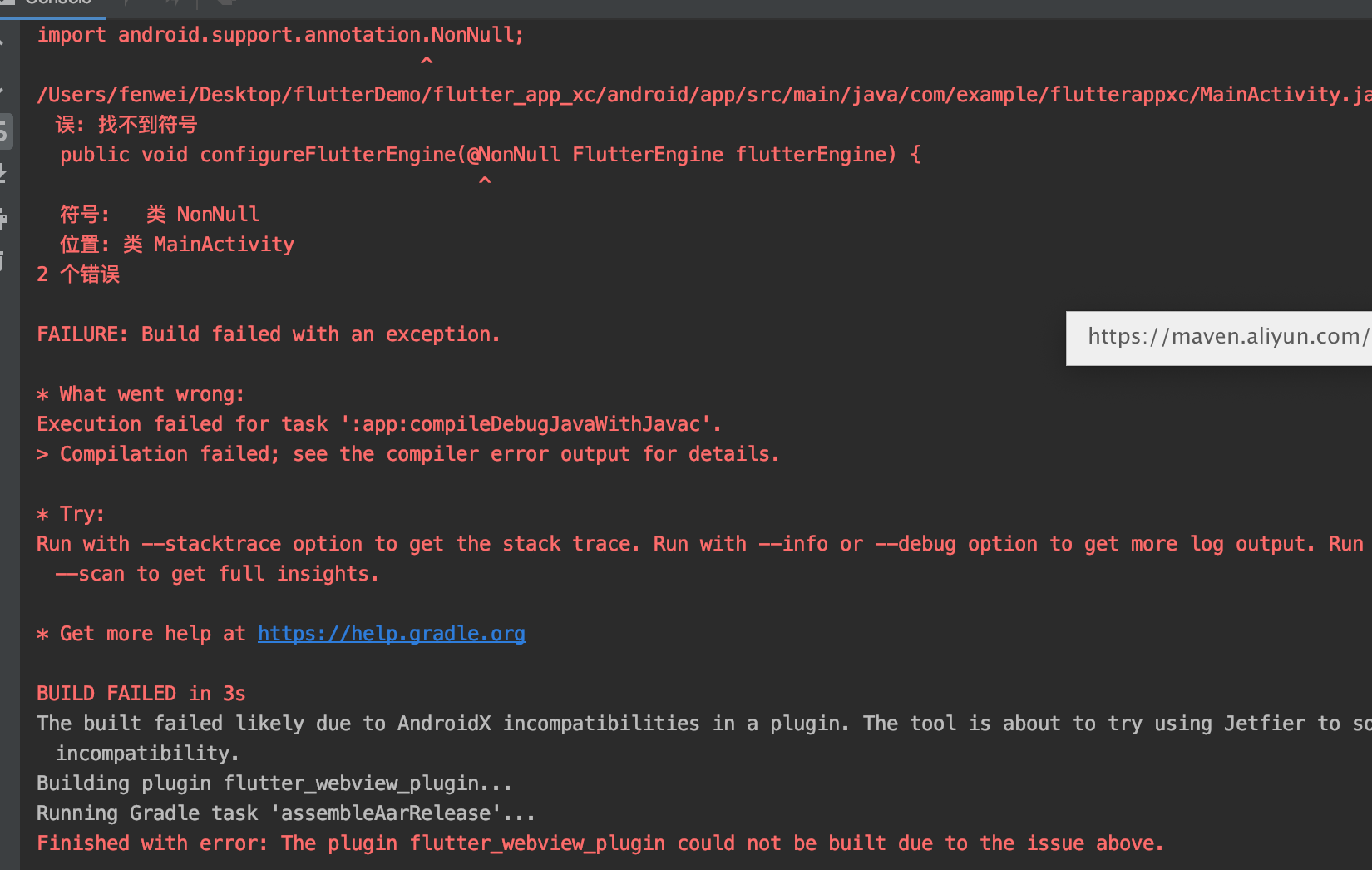This screenshot has height=870, width=1372.
Task: Click the '* Try:' line
Action: click(x=71, y=514)
